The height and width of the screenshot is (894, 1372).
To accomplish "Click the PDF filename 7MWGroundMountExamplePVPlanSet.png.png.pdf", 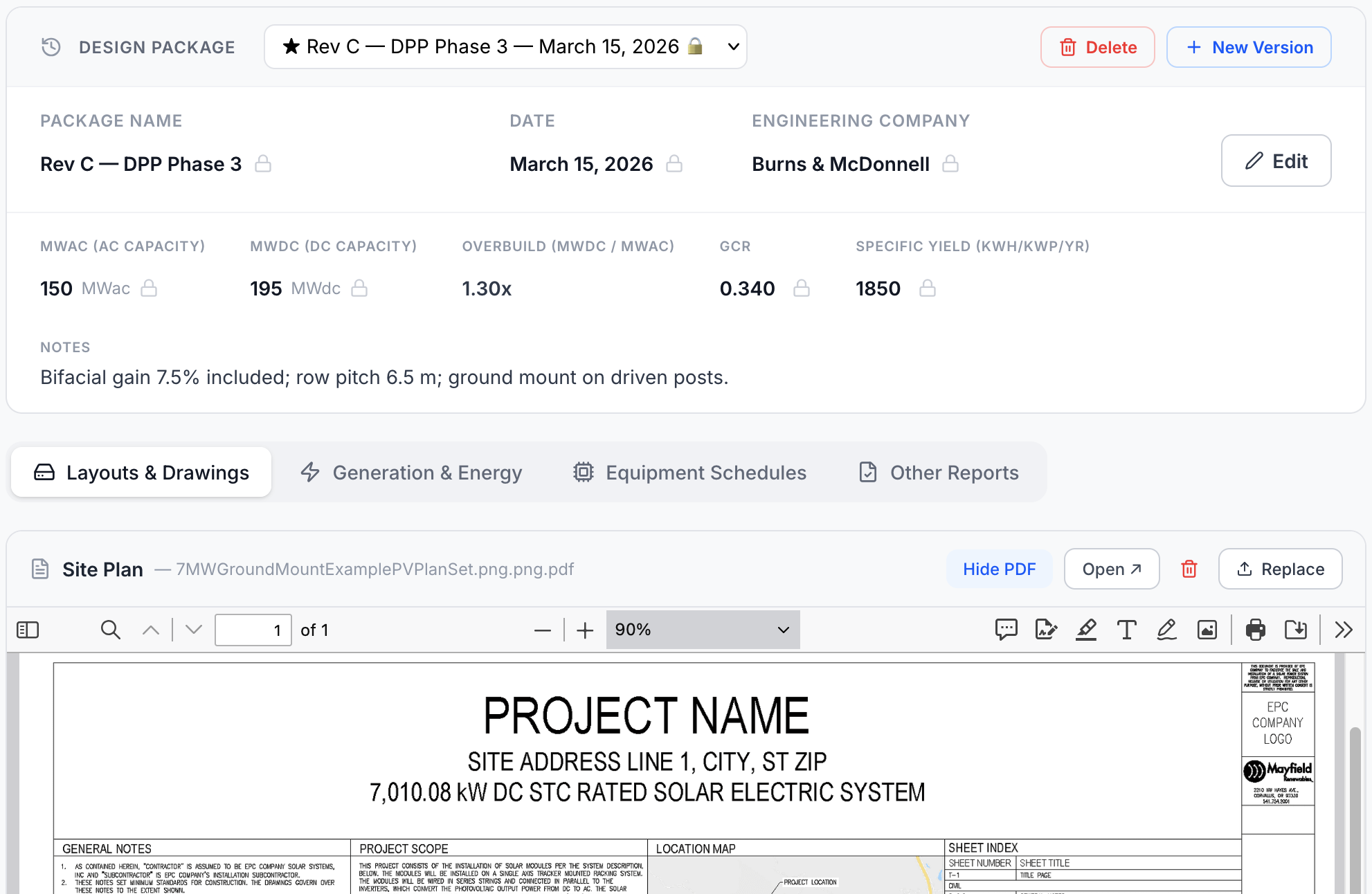I will [374, 569].
